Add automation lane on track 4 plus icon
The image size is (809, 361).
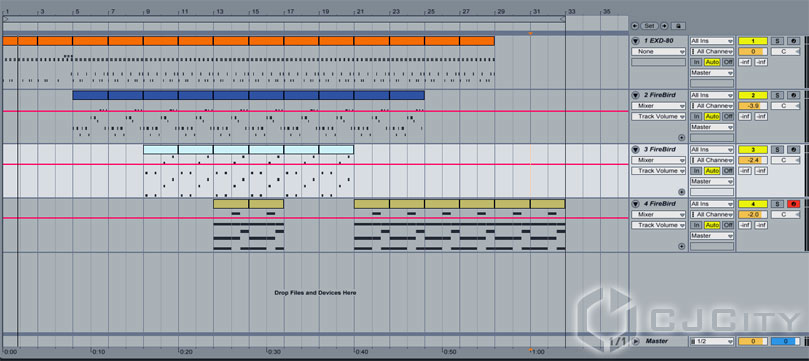tap(682, 247)
